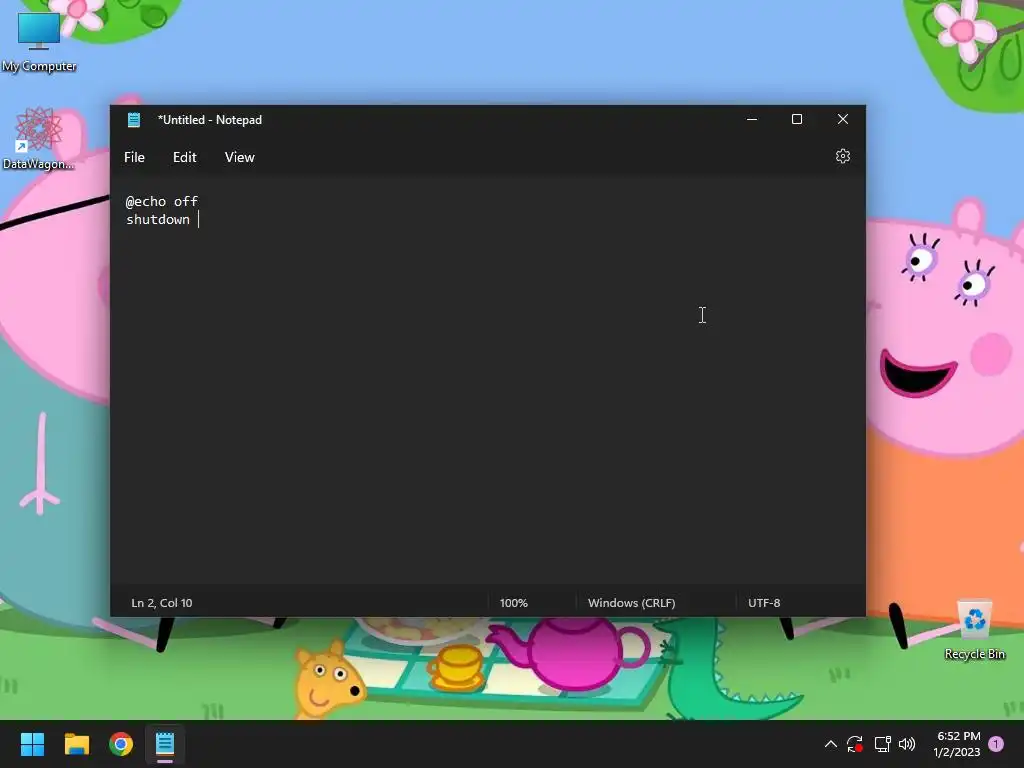This screenshot has height=768, width=1024.
Task: Close the Notepad window
Action: [842, 120]
